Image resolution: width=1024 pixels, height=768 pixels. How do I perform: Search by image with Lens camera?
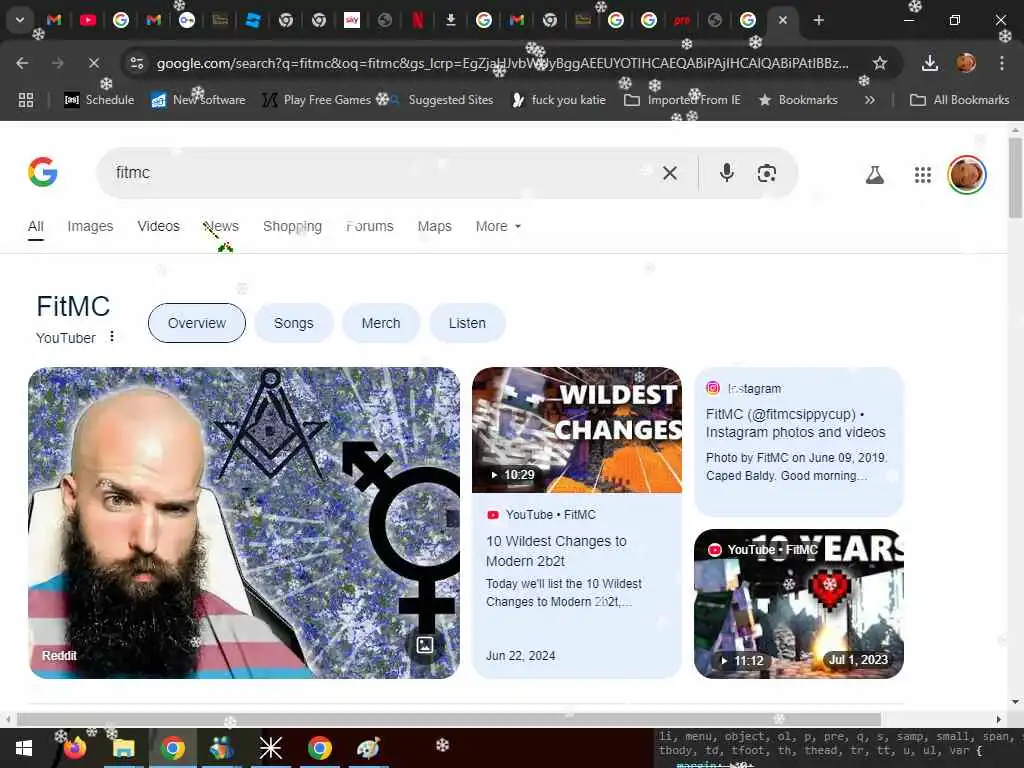767,173
